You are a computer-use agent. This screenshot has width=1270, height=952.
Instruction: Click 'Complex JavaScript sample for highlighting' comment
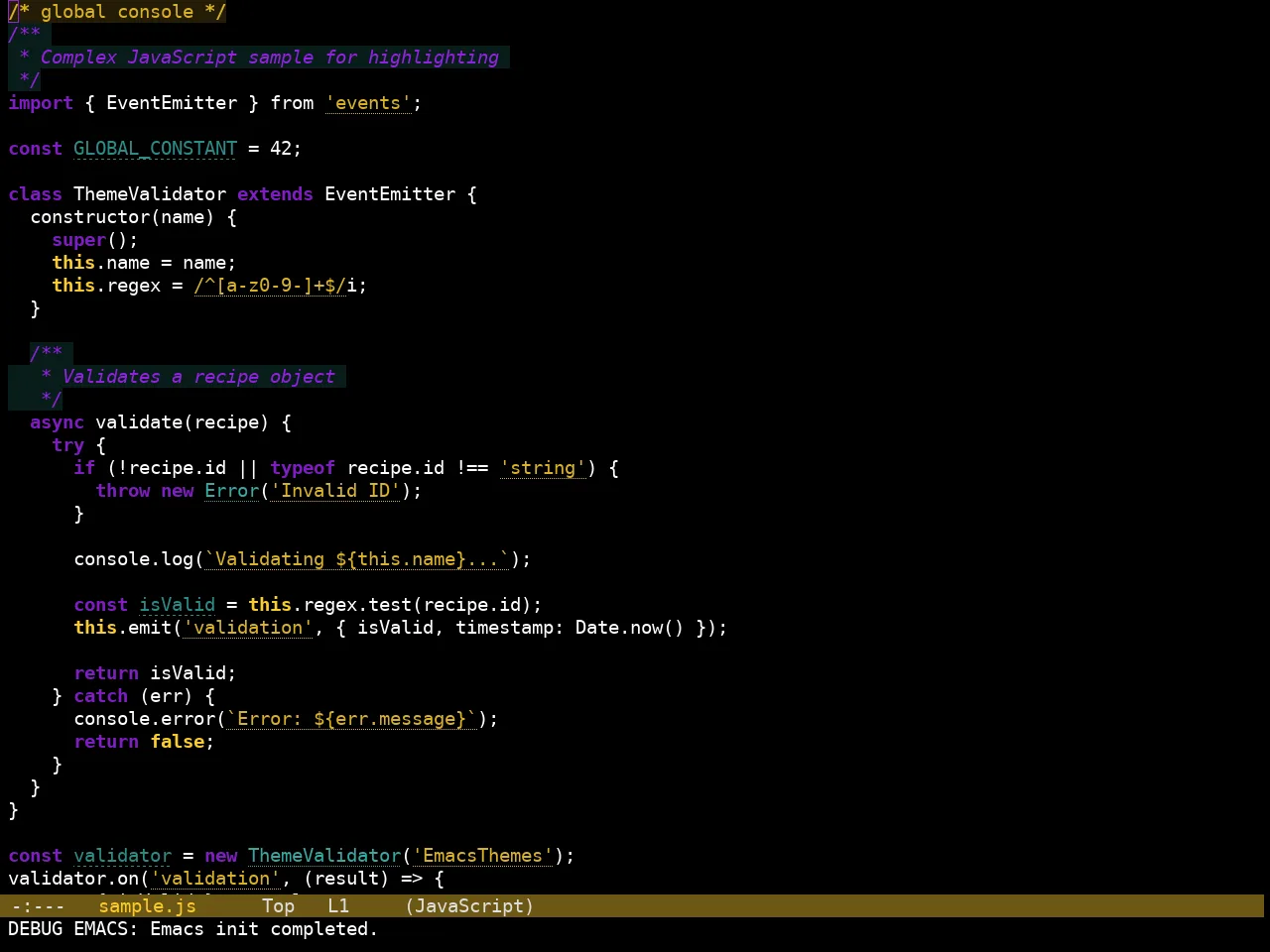pyautogui.click(x=269, y=58)
